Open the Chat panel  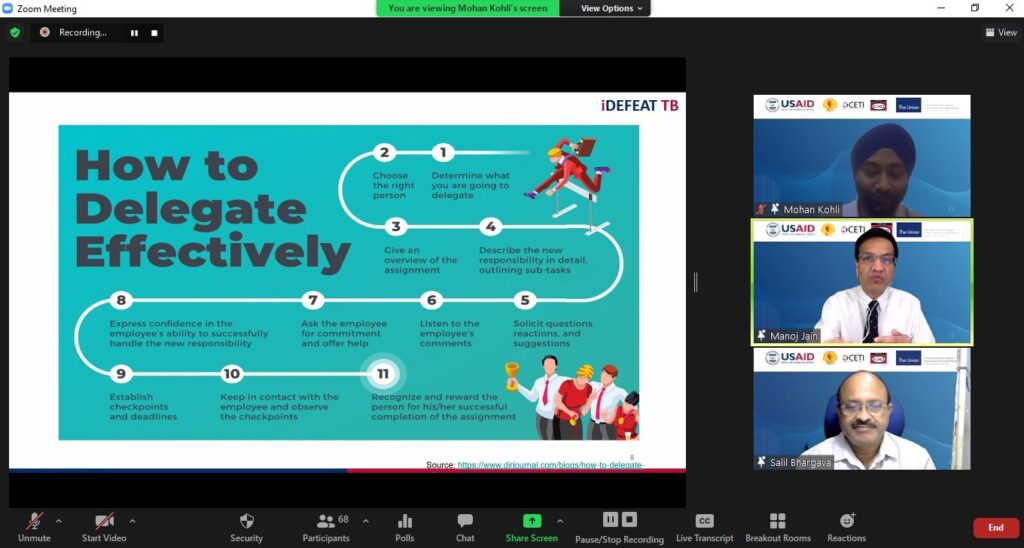pos(465,521)
